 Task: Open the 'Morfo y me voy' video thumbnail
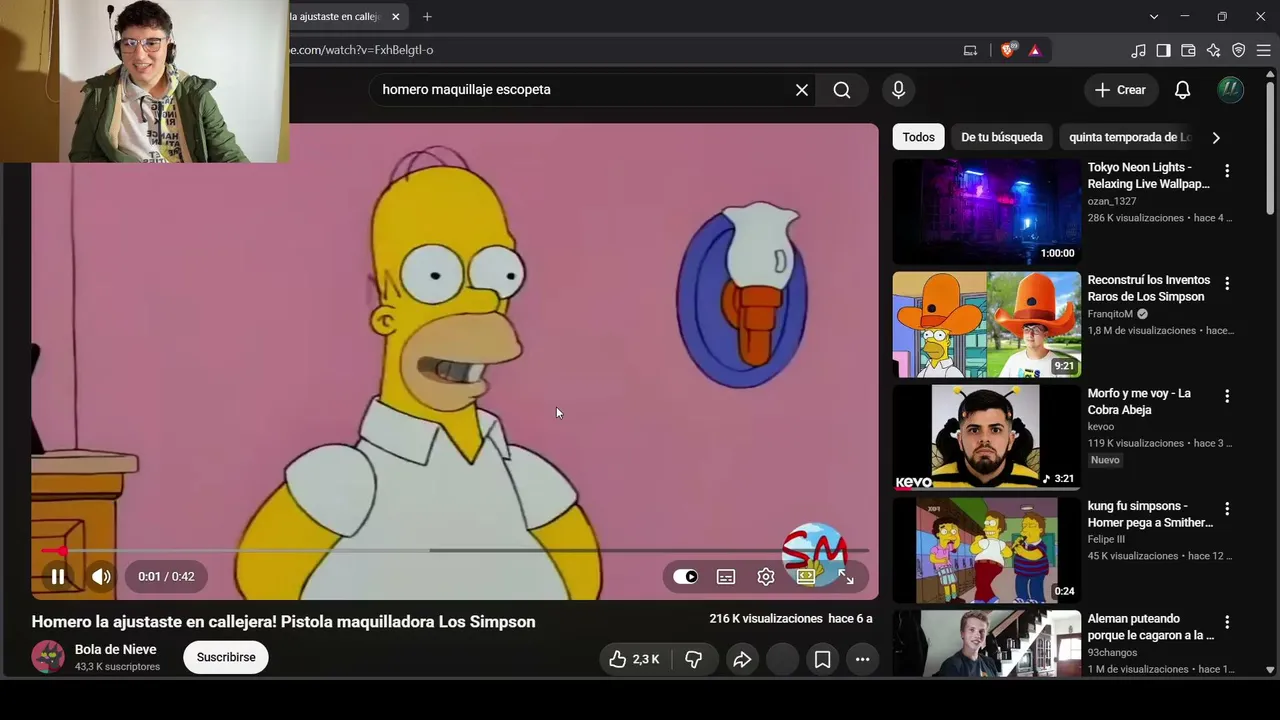[x=987, y=437]
